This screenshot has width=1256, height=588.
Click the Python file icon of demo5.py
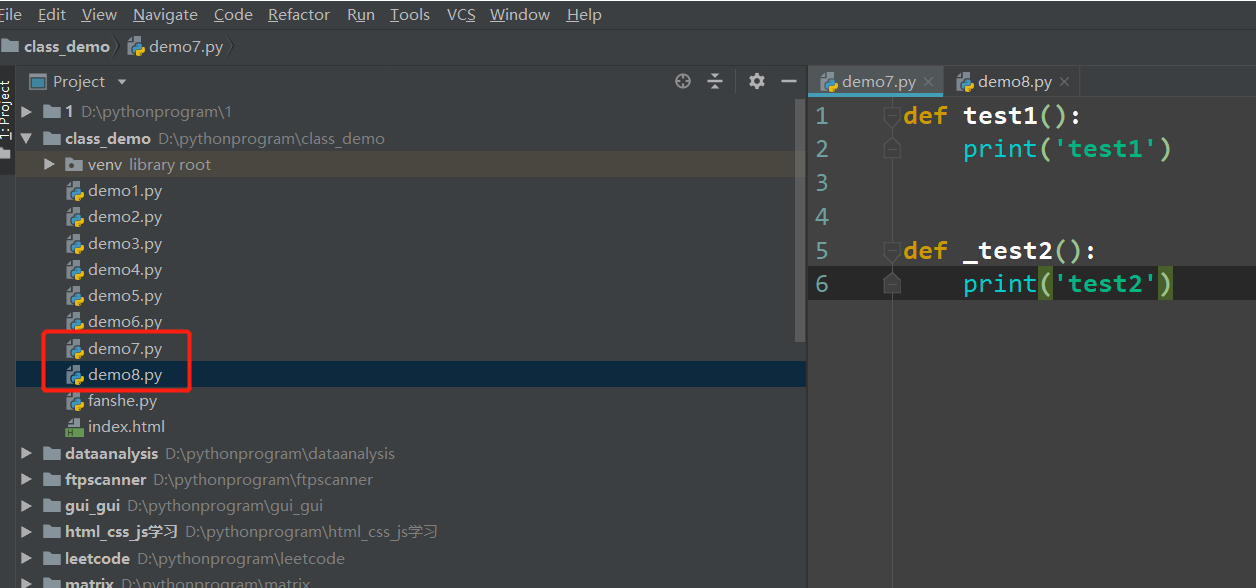click(74, 296)
